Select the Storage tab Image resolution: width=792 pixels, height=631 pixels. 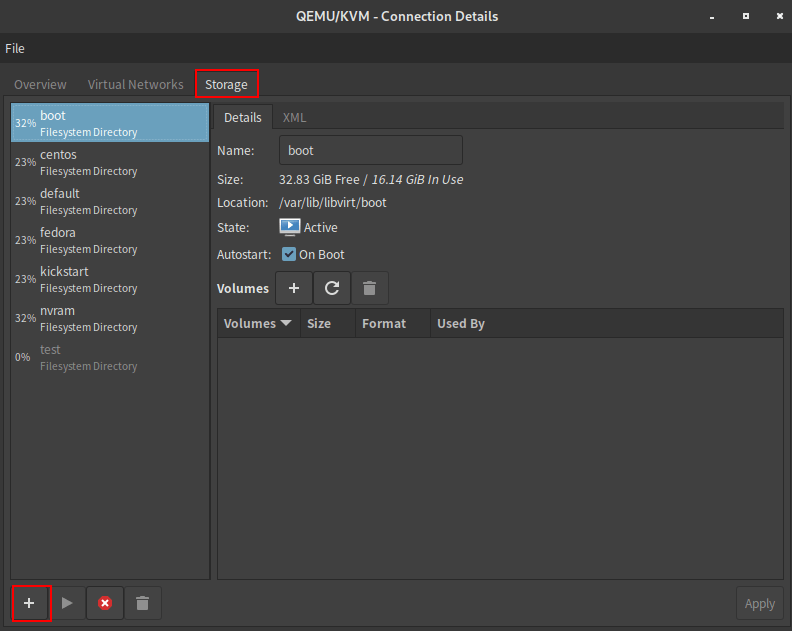click(x=226, y=84)
